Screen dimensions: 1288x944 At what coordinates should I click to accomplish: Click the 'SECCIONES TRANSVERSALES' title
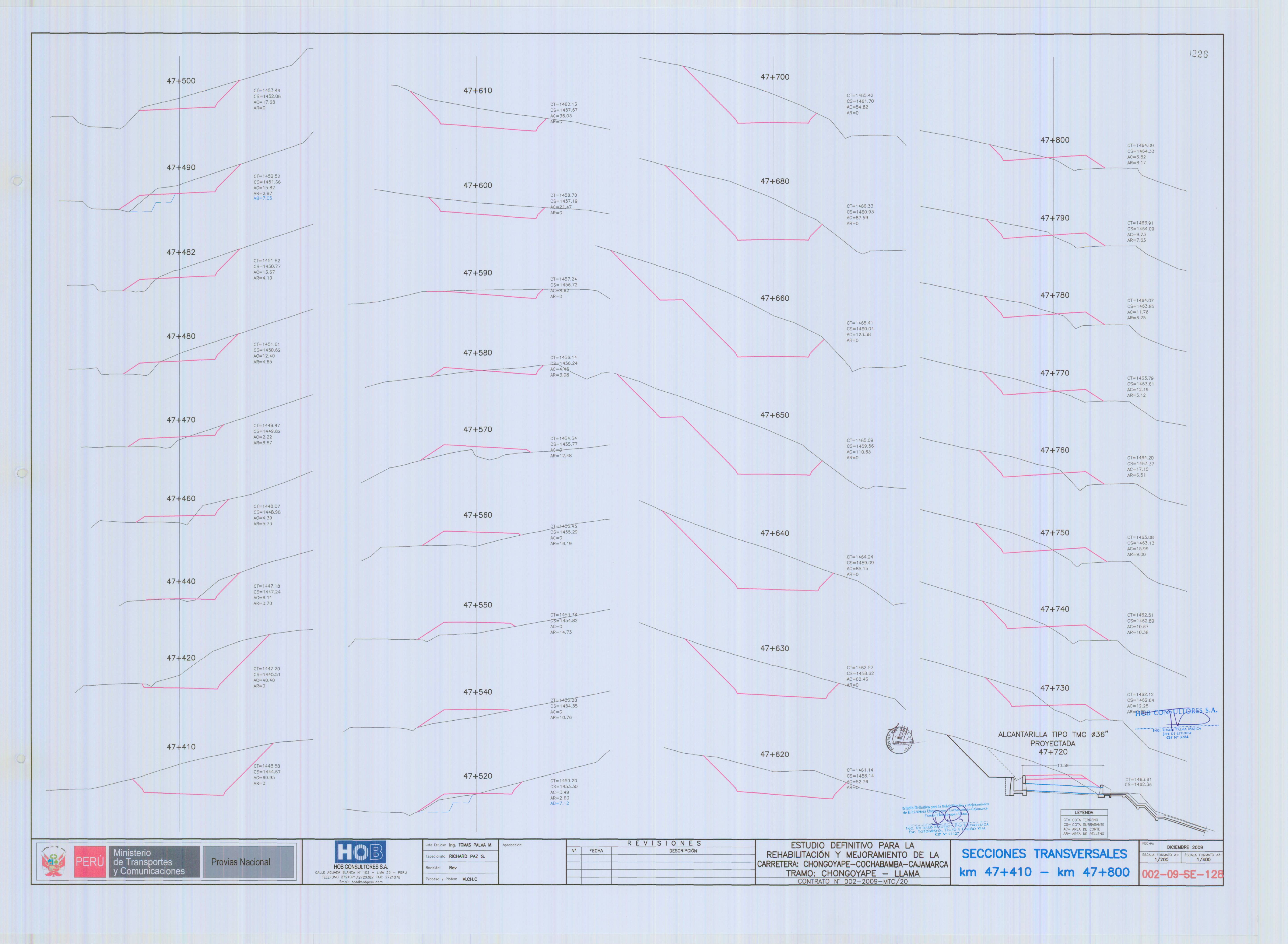pyautogui.click(x=1044, y=854)
